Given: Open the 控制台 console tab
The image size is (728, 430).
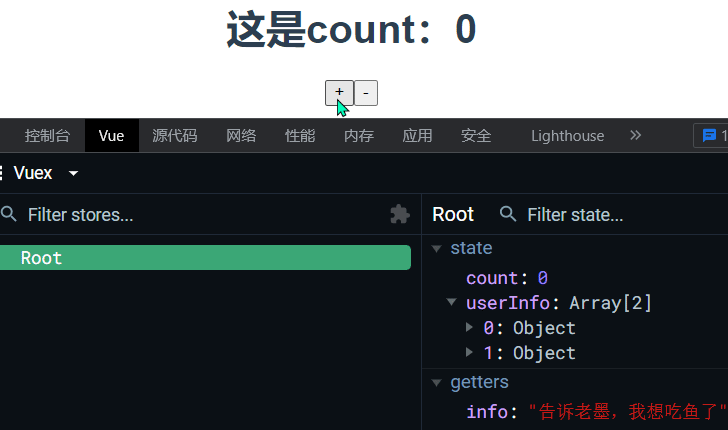Looking at the screenshot, I should pyautogui.click(x=47, y=136).
